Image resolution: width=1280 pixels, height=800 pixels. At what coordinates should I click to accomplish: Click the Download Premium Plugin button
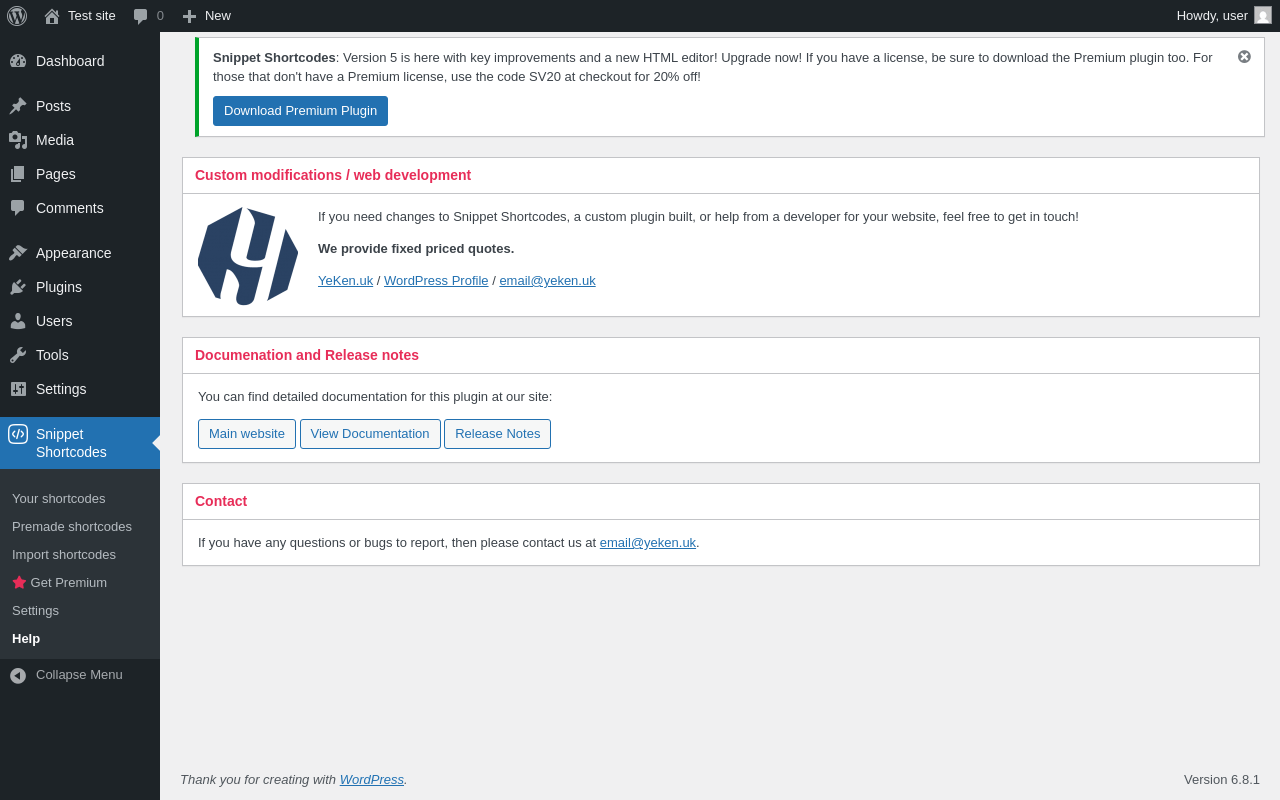point(300,111)
